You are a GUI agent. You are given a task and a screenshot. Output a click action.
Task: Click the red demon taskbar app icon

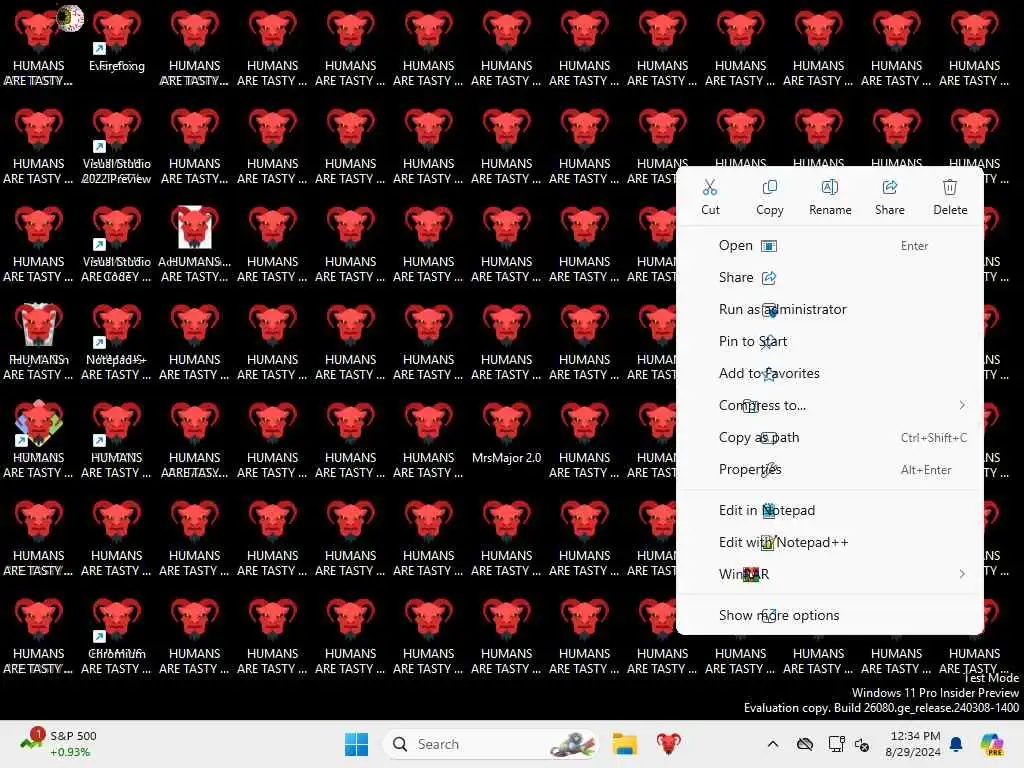[669, 744]
